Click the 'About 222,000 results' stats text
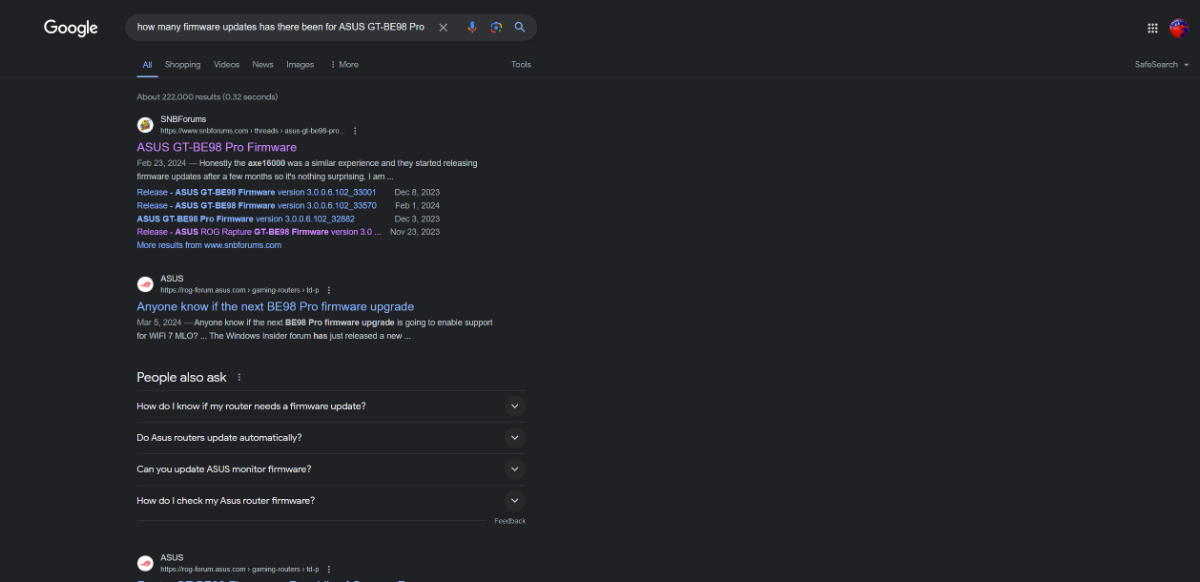Screen dimensions: 1200x582 click(x=207, y=97)
